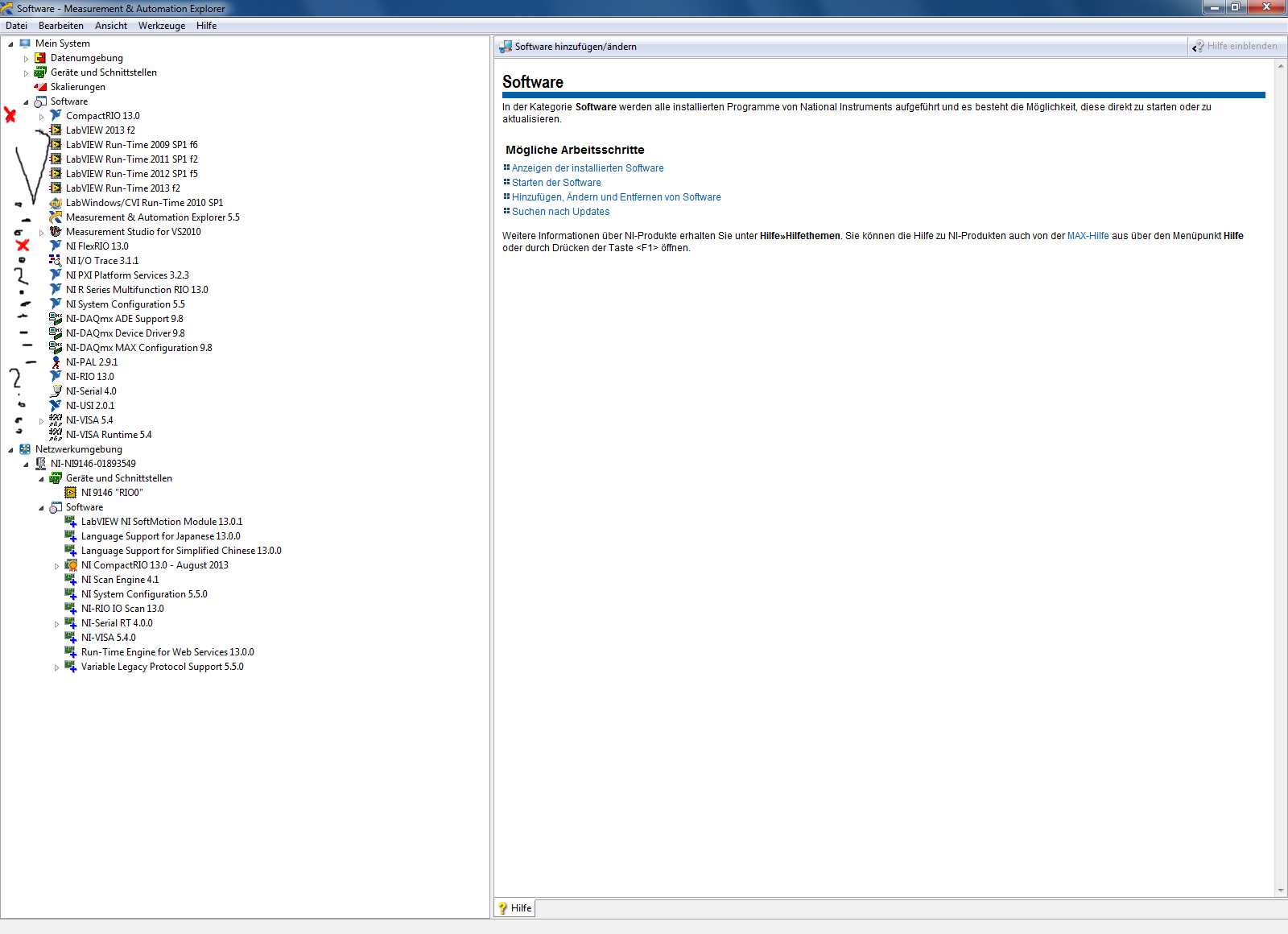
Task: Click the NI-PAL 2.9.1 icon
Action: click(x=56, y=362)
